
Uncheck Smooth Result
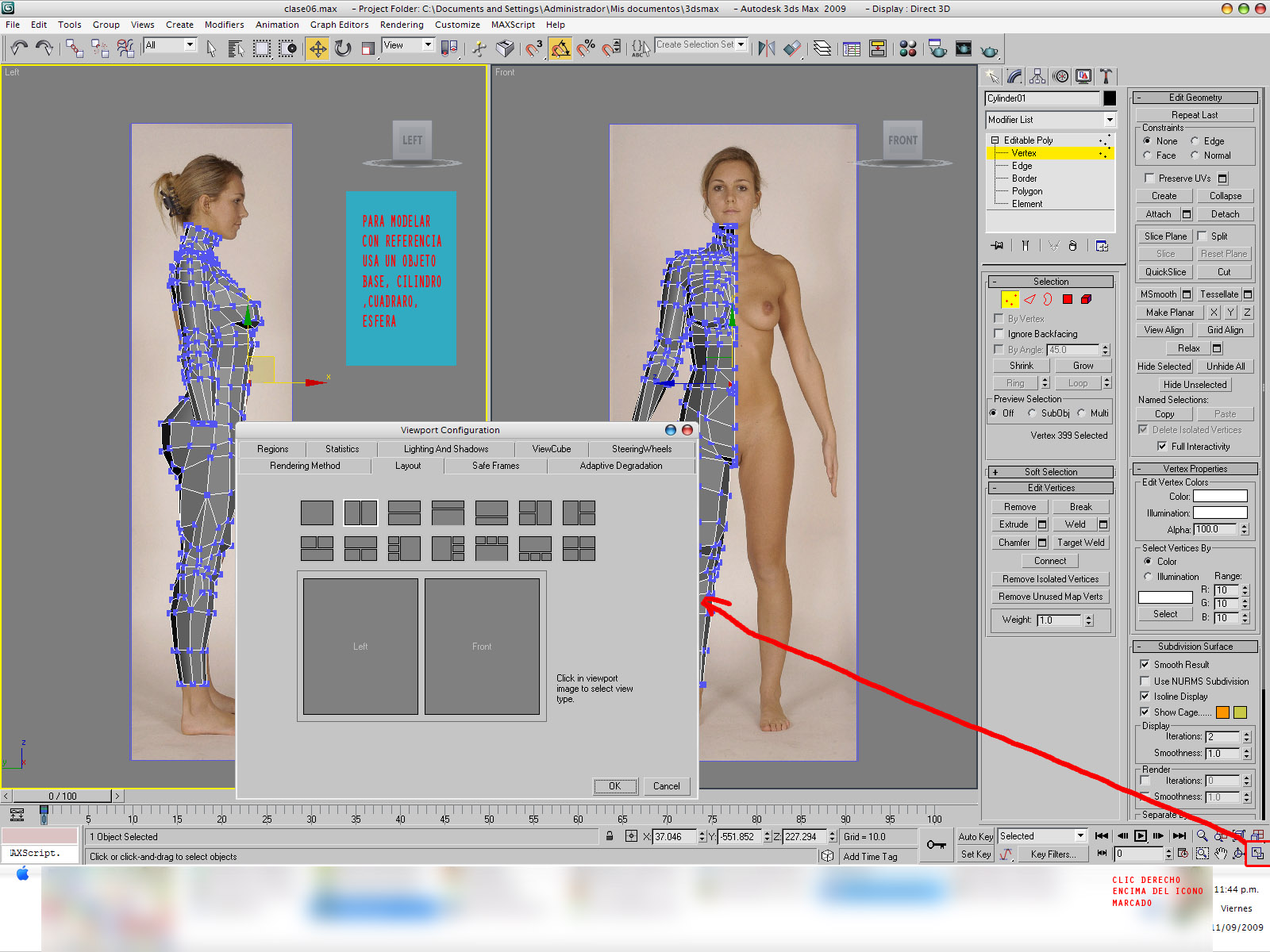(1145, 665)
